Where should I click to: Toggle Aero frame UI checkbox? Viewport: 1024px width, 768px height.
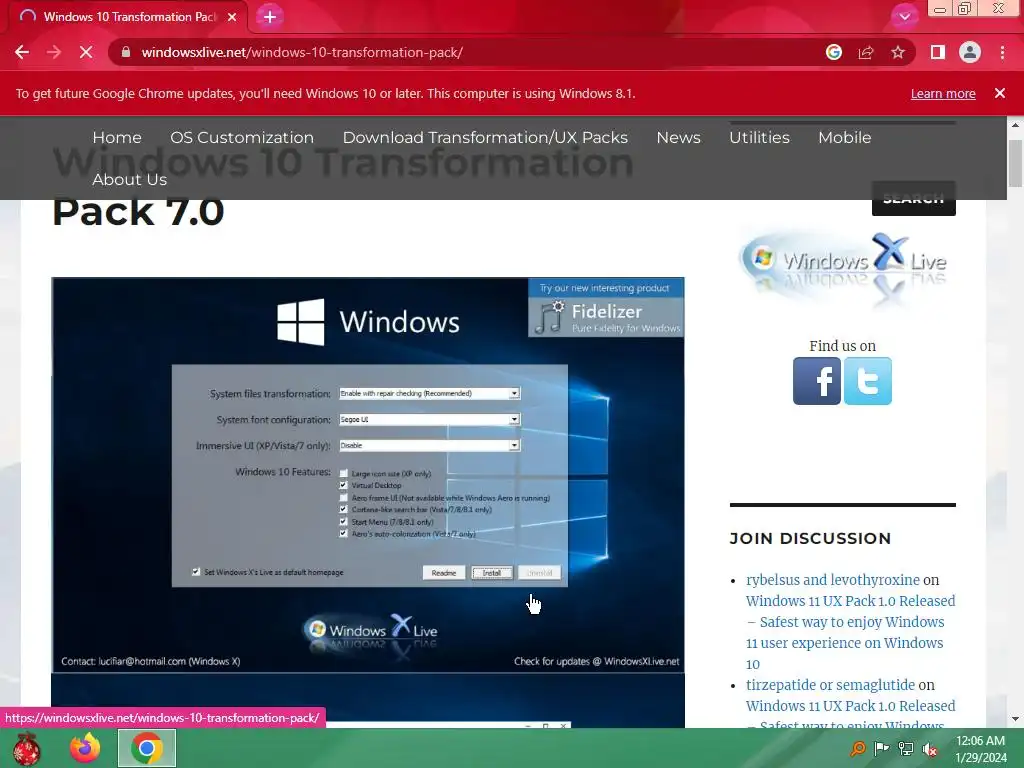(x=344, y=498)
